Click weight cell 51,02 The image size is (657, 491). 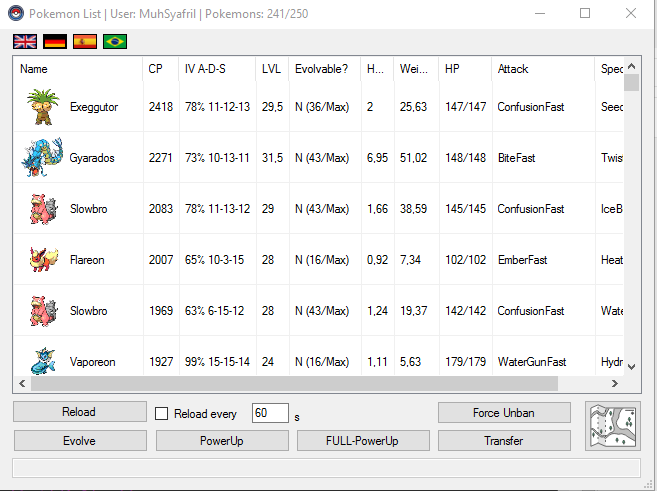coord(413,158)
